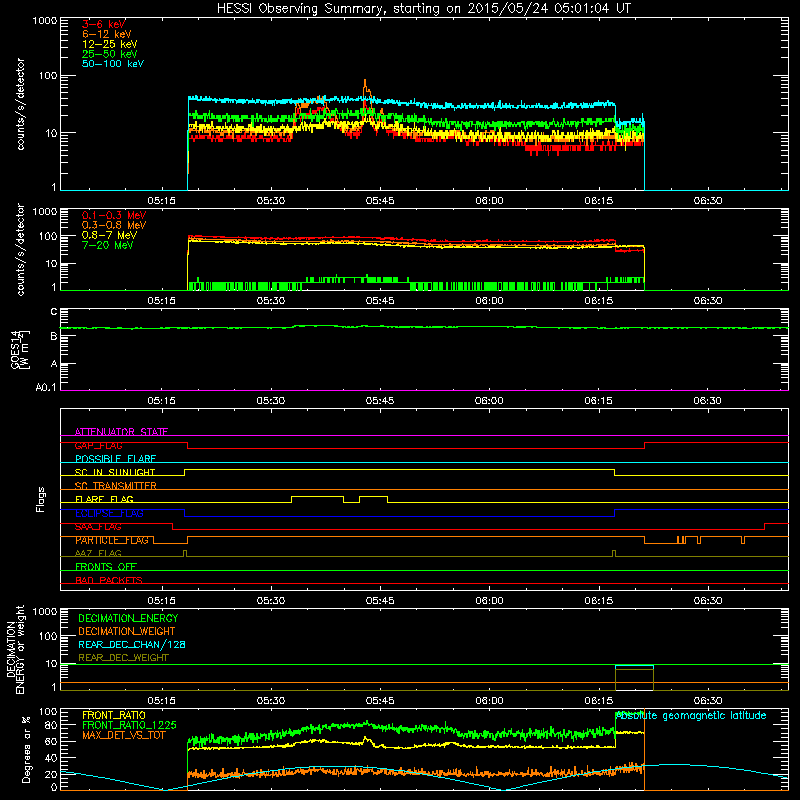
Task: Click the MAX_DET_VS_TOT legend label
Action: [x=124, y=736]
